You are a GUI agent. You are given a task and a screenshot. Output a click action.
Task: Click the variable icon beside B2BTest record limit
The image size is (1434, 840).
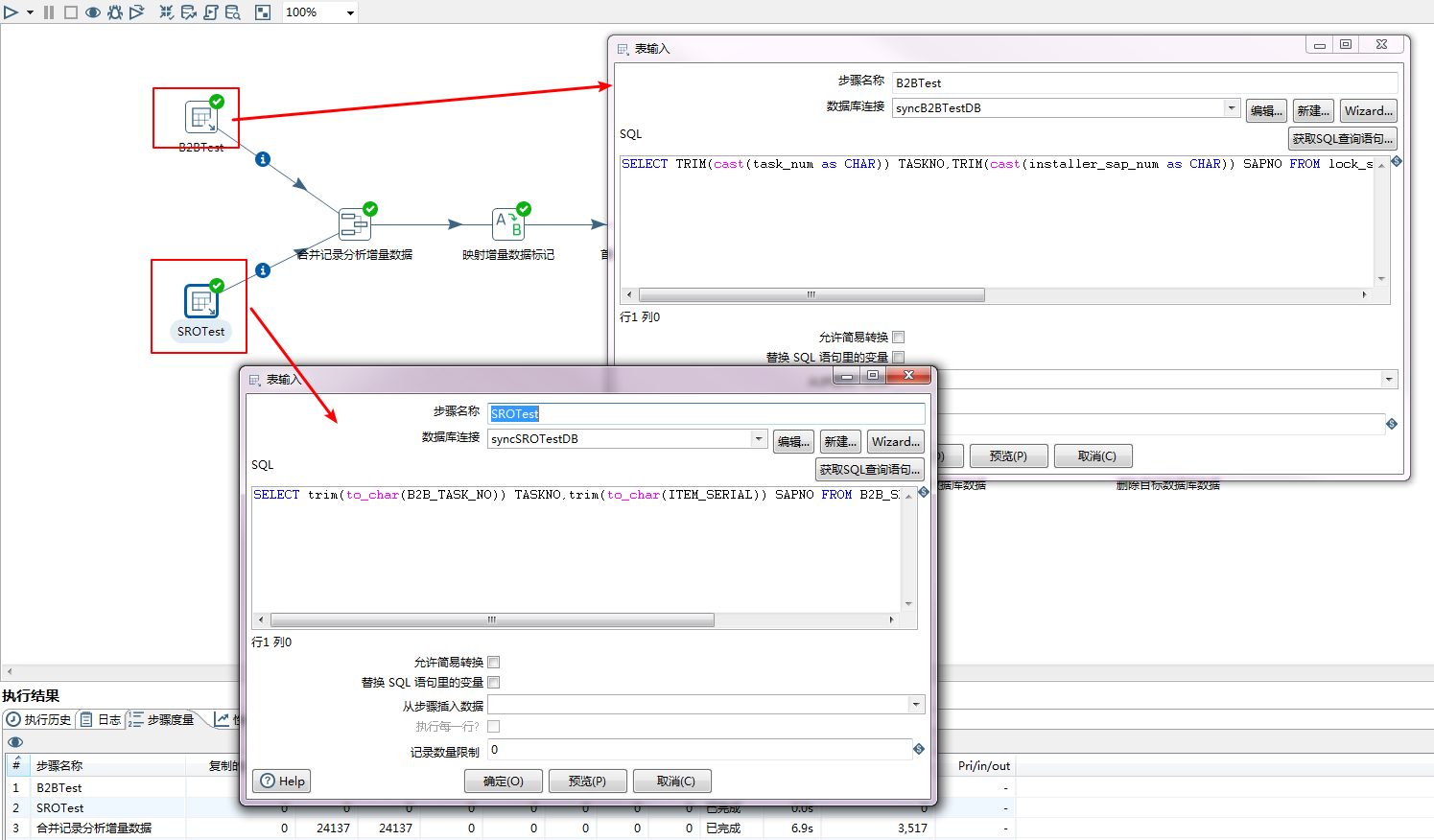(x=1392, y=424)
